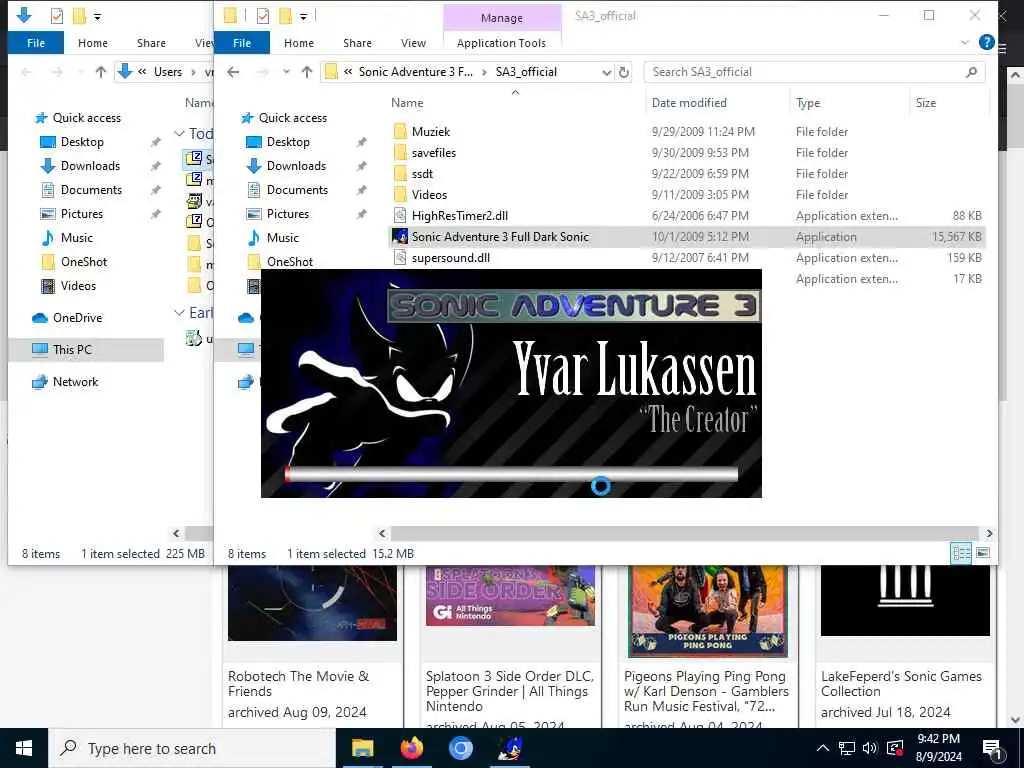The height and width of the screenshot is (768, 1024).
Task: Open recent locations dropdown in SA3_official
Action: coord(286,72)
